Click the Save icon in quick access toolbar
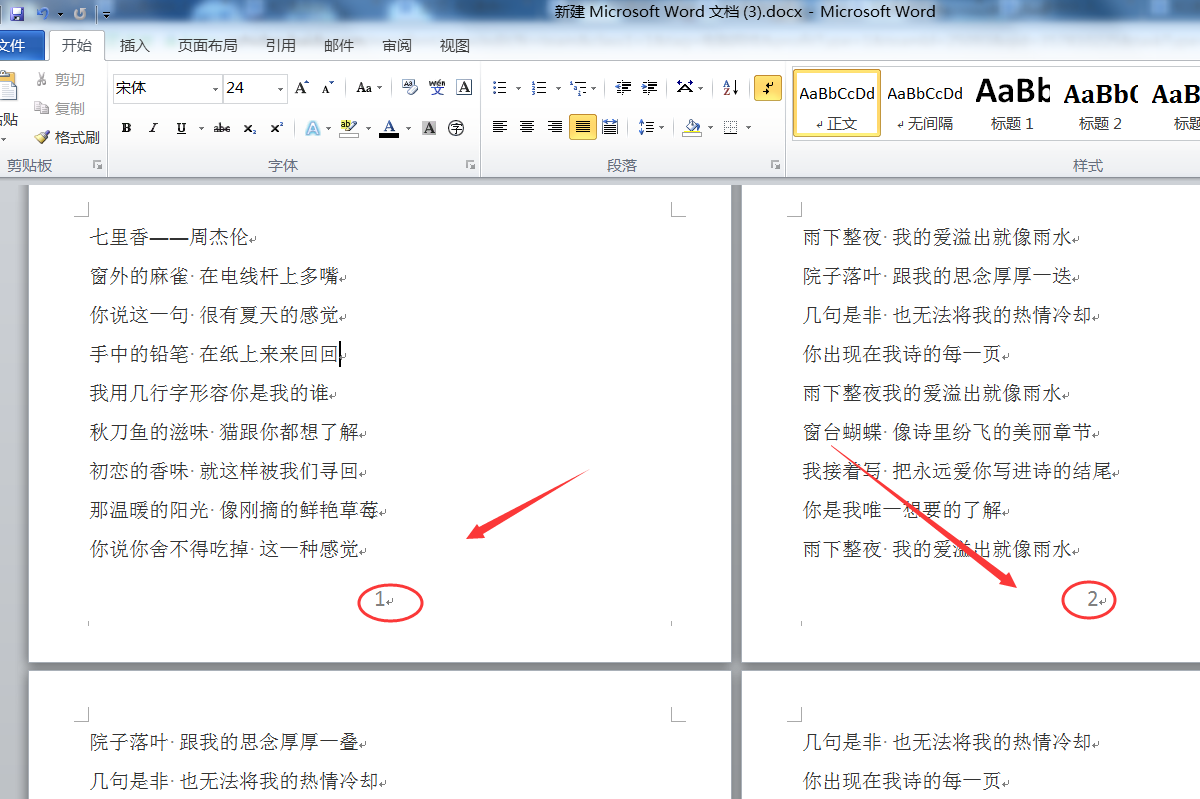 pos(17,13)
